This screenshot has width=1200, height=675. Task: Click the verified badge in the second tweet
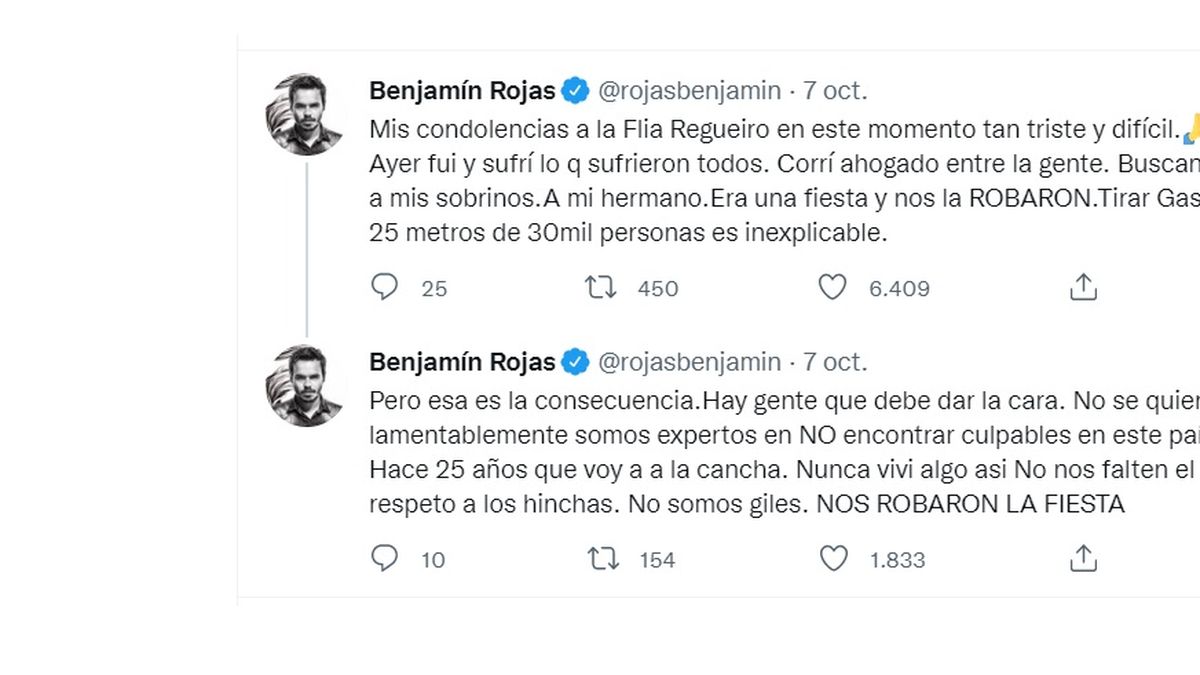(575, 362)
